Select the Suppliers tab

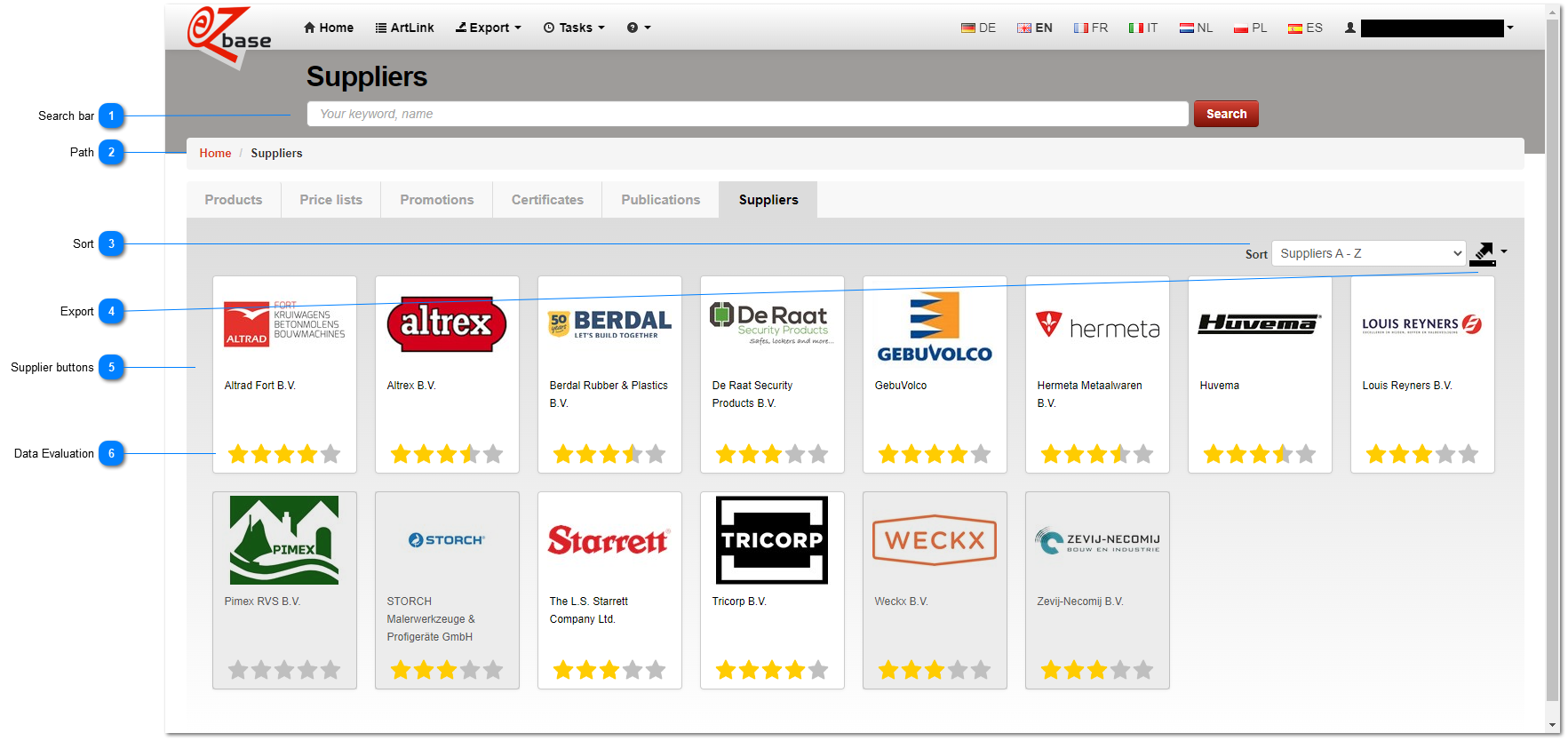point(768,200)
